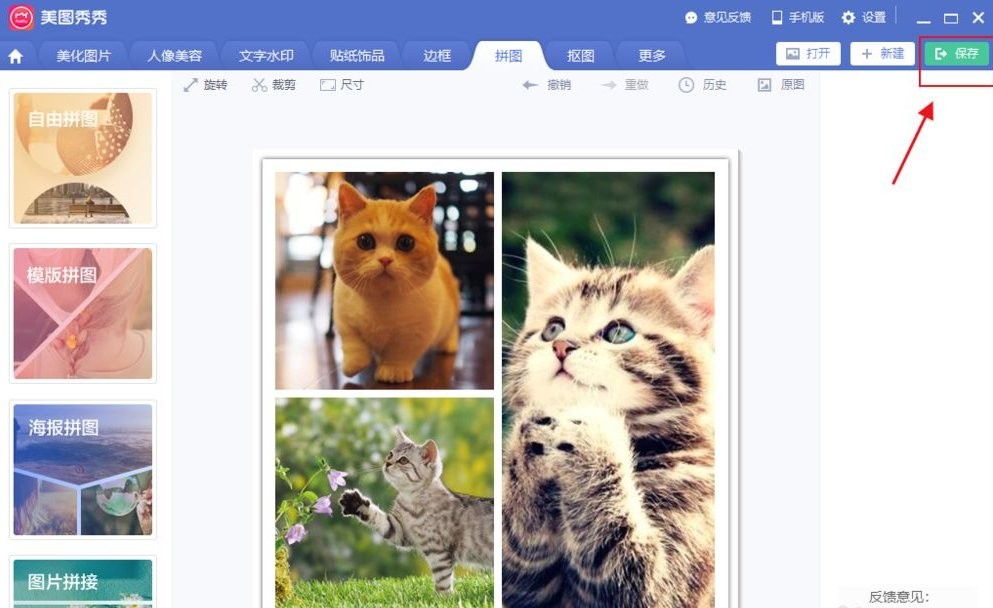This screenshot has height=608, width=993.
Task: Choose the 自由拼图 free collage card
Action: pyautogui.click(x=83, y=158)
